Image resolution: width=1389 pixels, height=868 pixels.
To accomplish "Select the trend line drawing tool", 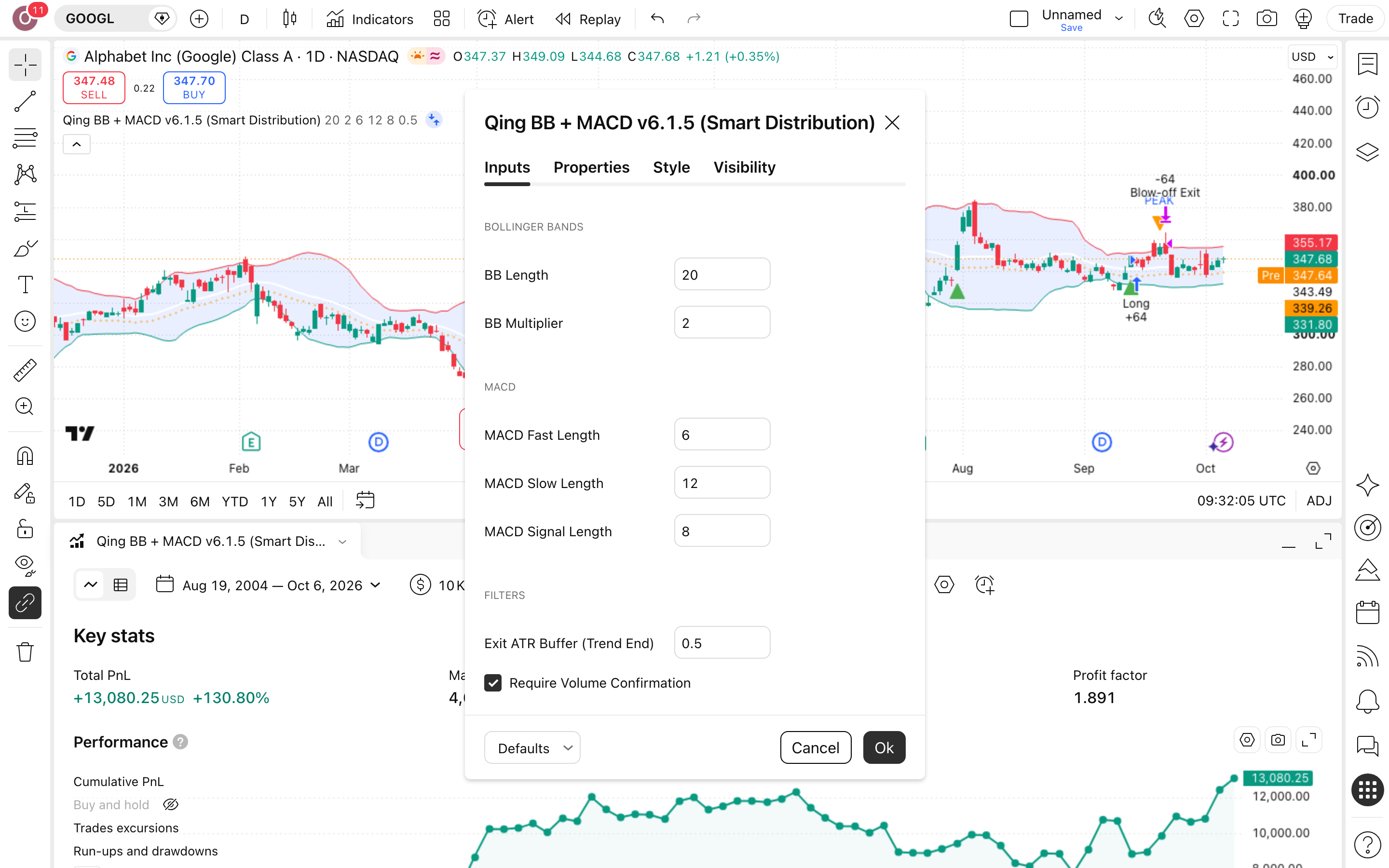I will tap(25, 101).
